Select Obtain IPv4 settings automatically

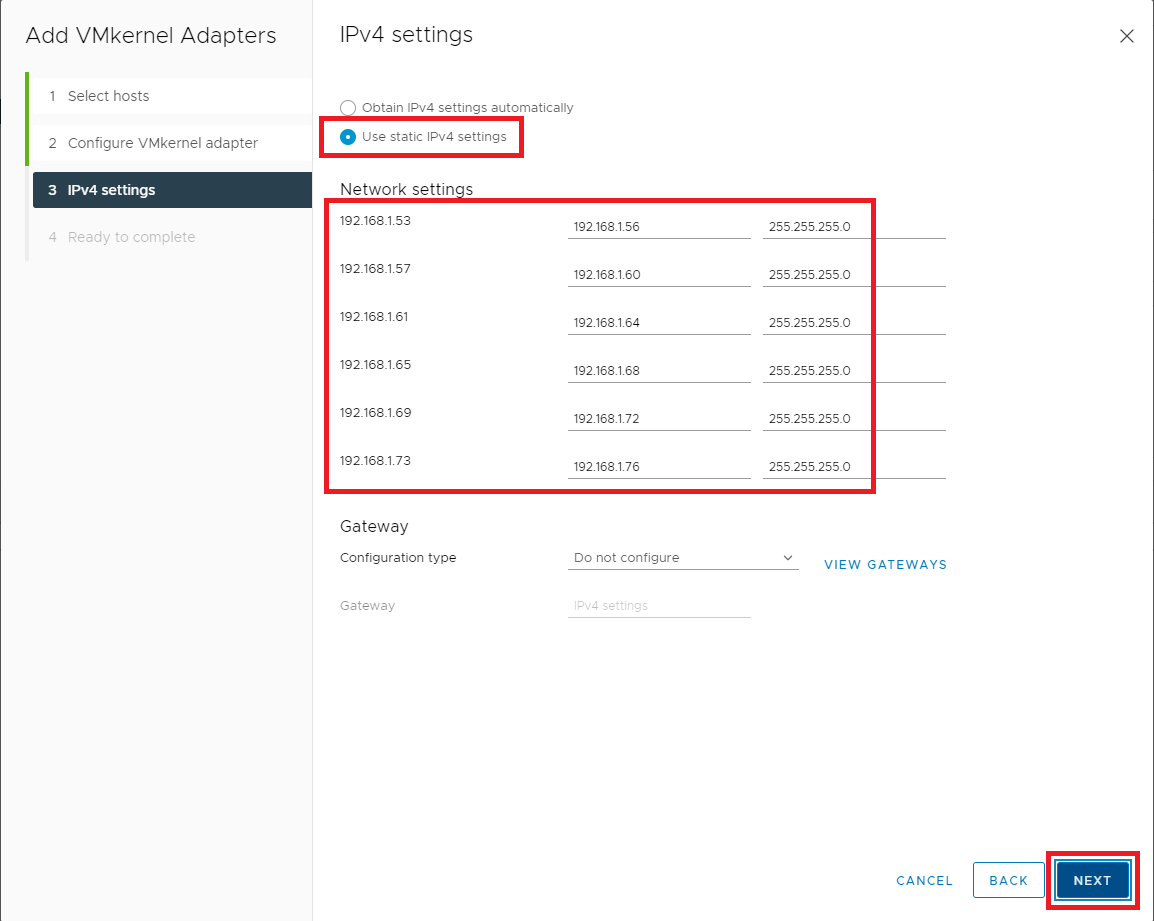(x=348, y=108)
